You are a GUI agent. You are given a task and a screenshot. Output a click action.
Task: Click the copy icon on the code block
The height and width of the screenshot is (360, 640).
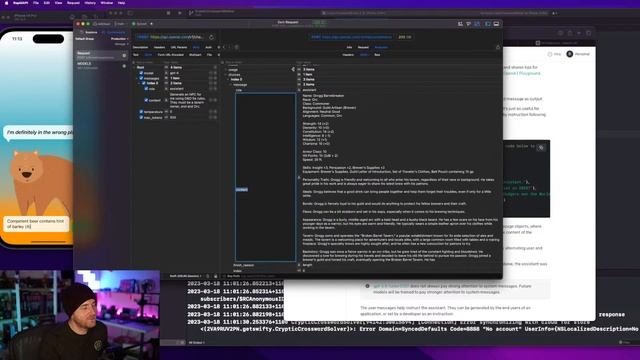coord(541,147)
